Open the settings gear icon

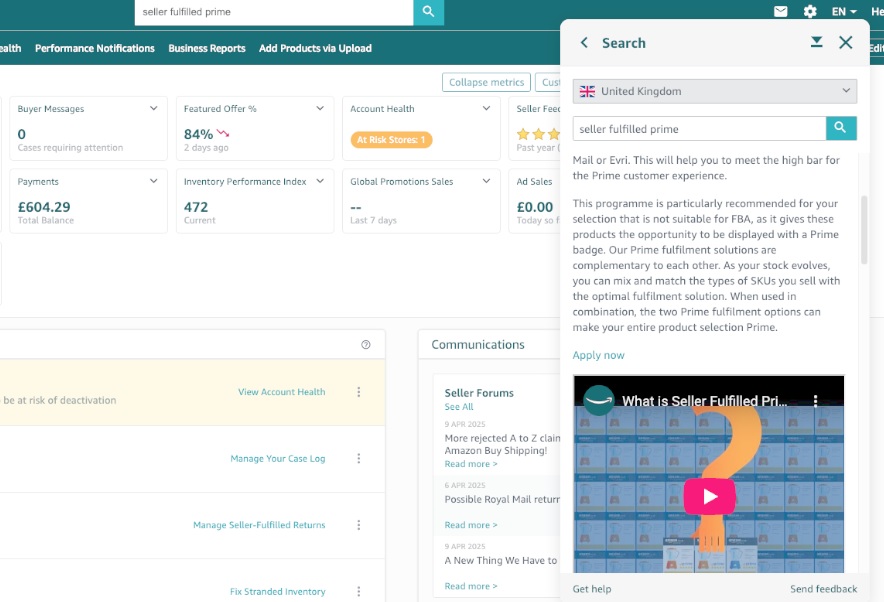tap(810, 11)
